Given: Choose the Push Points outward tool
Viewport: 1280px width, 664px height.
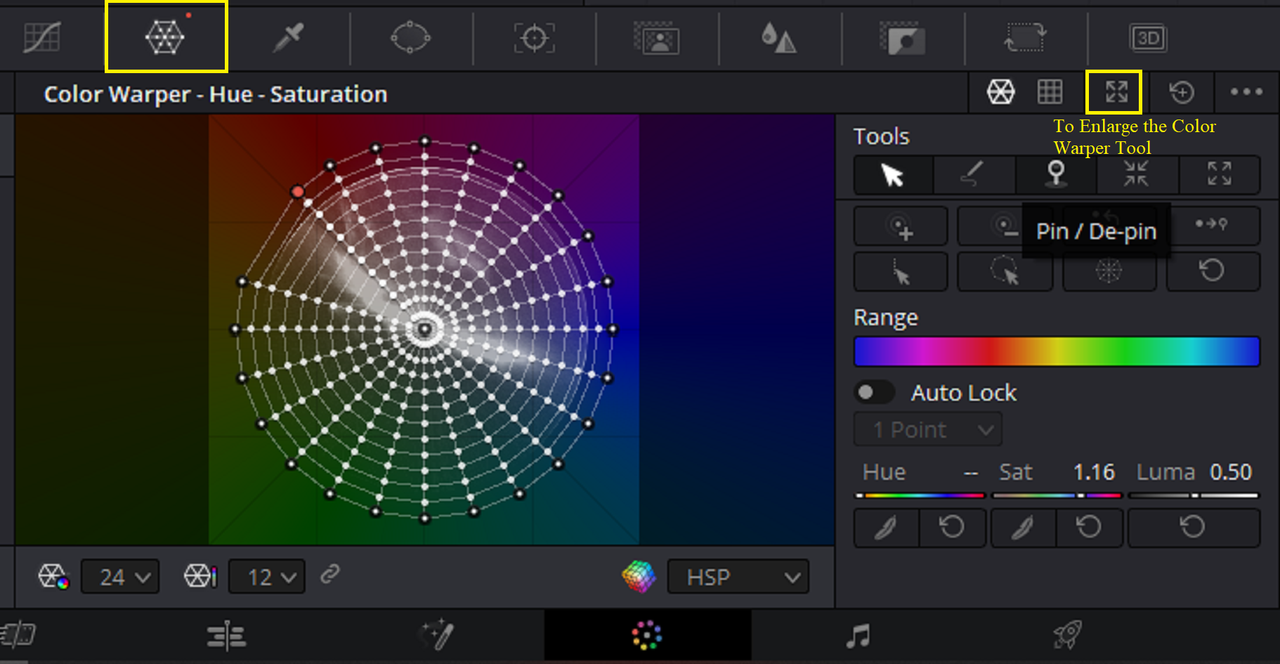Looking at the screenshot, I should coord(1219,175).
